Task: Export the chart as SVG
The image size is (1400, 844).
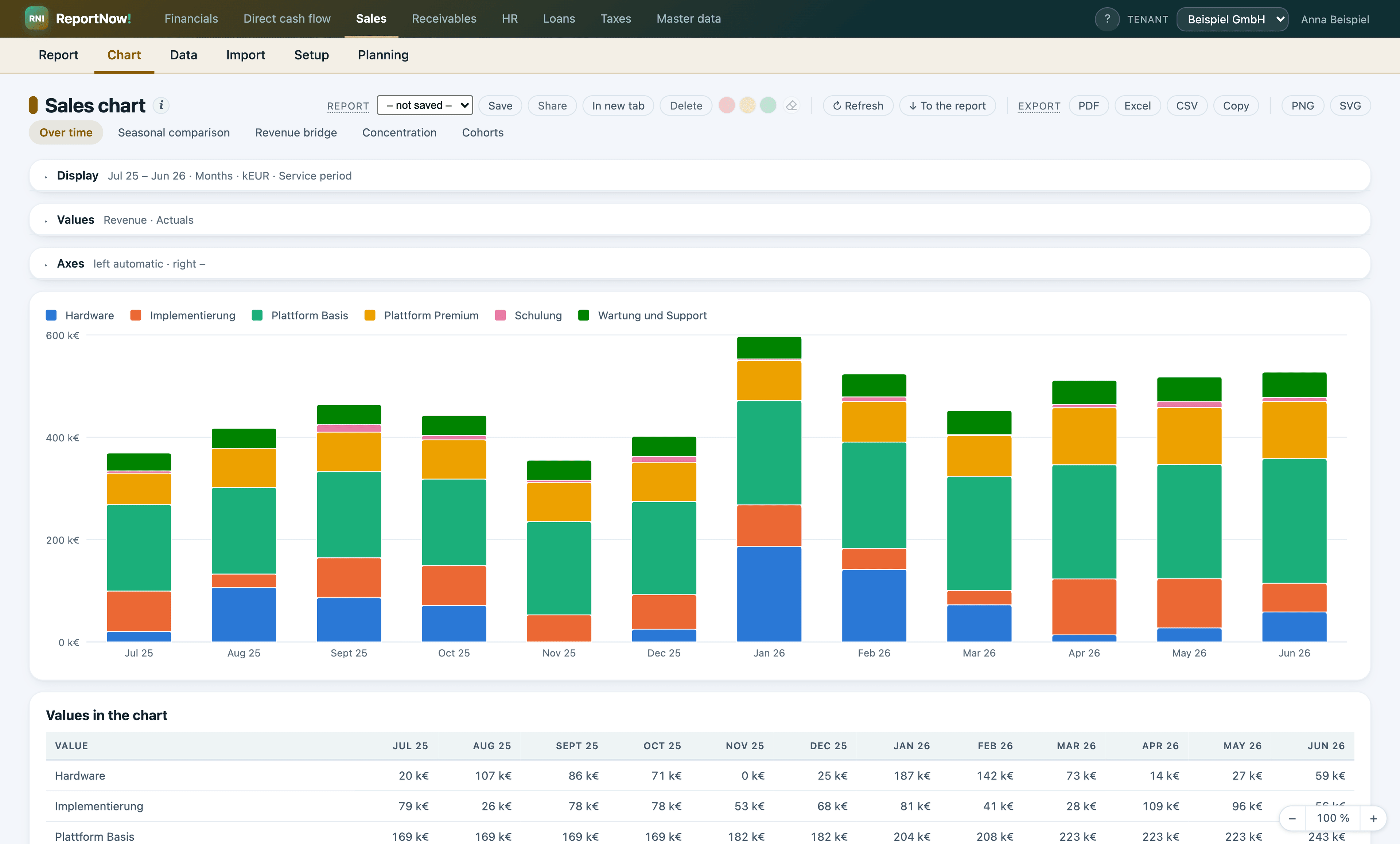Action: point(1350,106)
